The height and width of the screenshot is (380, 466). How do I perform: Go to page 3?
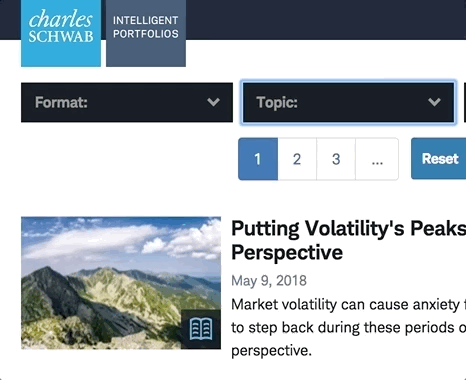(336, 159)
